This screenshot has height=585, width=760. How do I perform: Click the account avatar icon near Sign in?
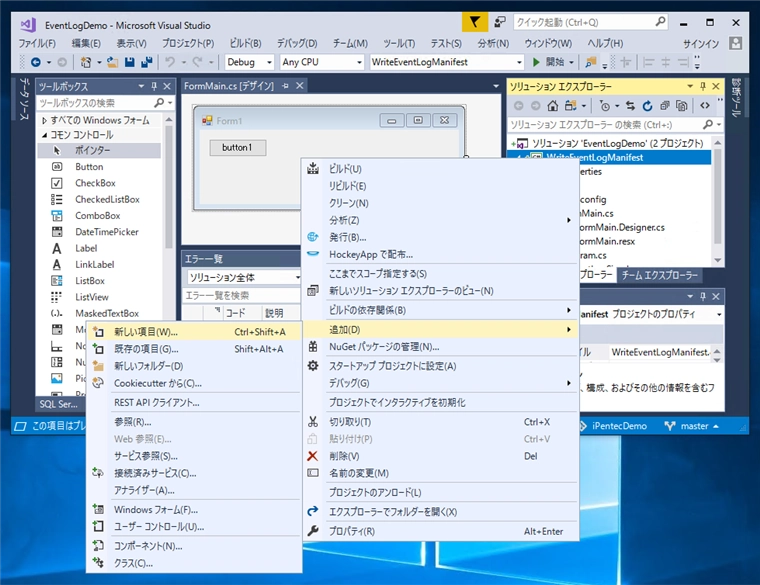coord(735,43)
